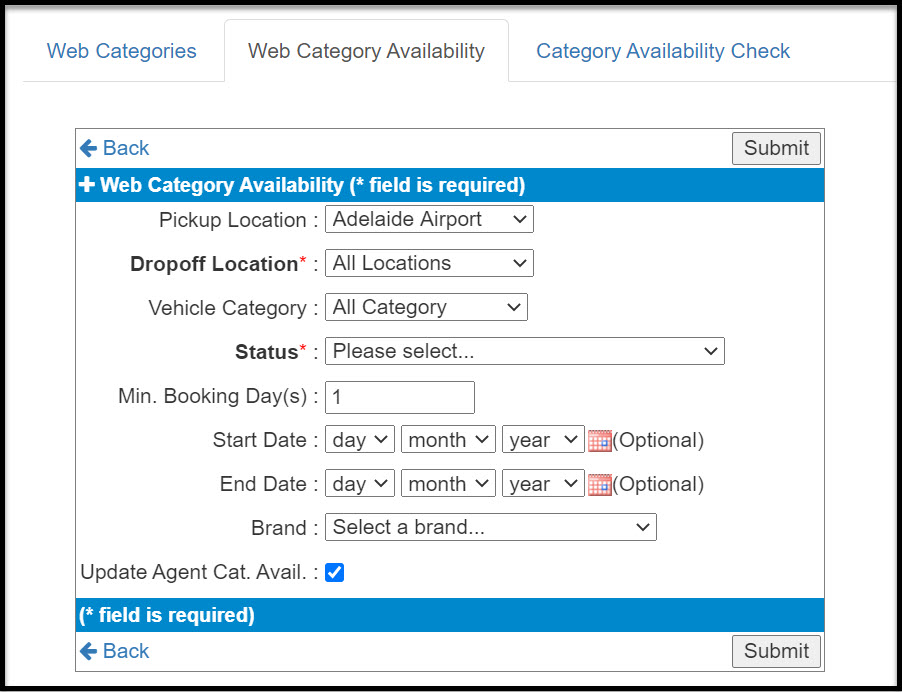Expand the Dropoff Location dropdown
This screenshot has height=692, width=902.
(x=429, y=263)
